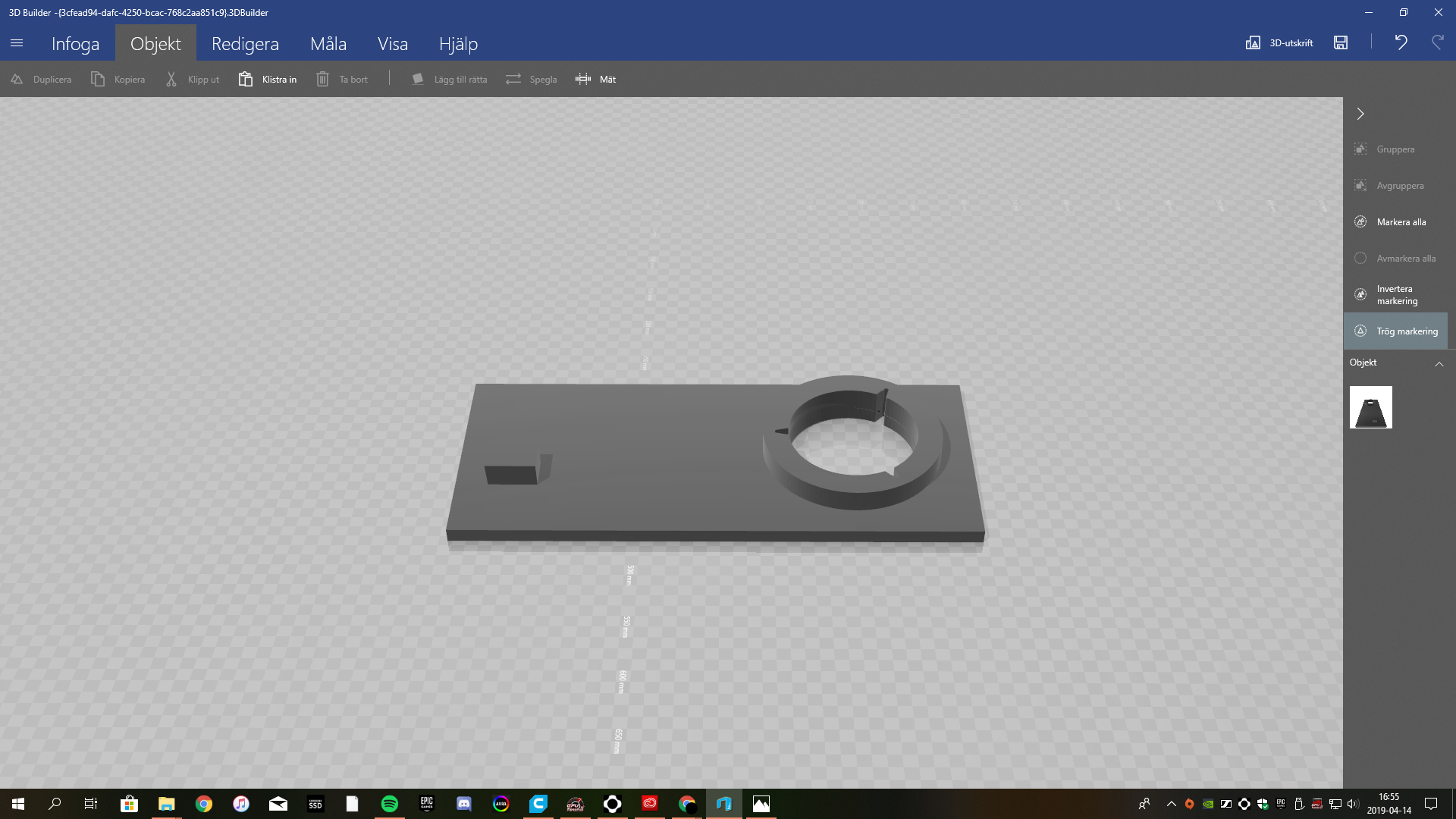Image resolution: width=1456 pixels, height=819 pixels.
Task: Open the Måla tab
Action: click(x=328, y=43)
